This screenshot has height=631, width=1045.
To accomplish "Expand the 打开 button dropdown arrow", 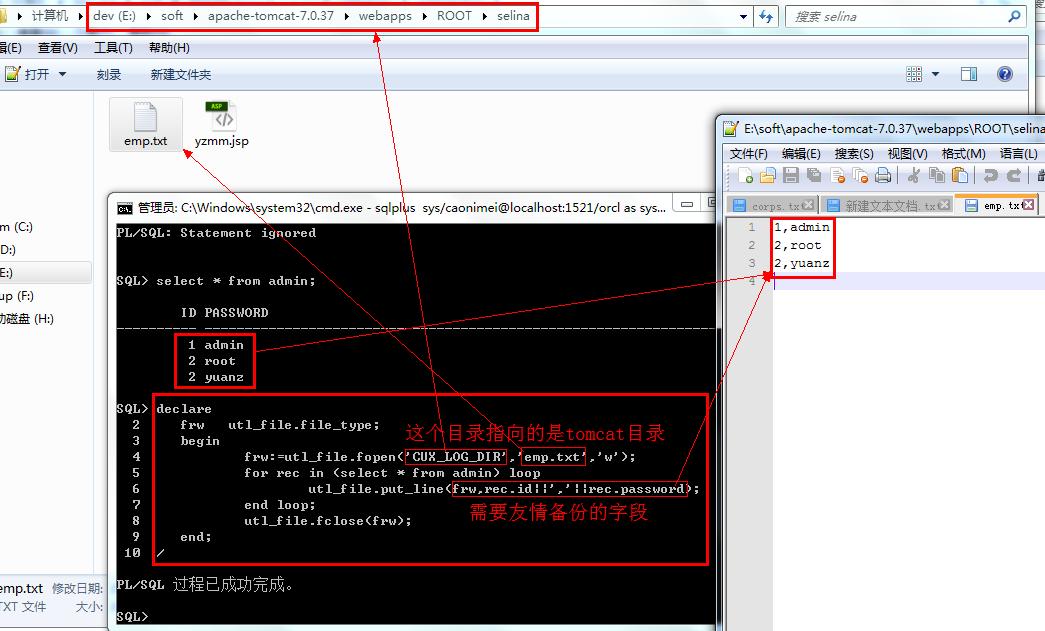I will coord(62,74).
